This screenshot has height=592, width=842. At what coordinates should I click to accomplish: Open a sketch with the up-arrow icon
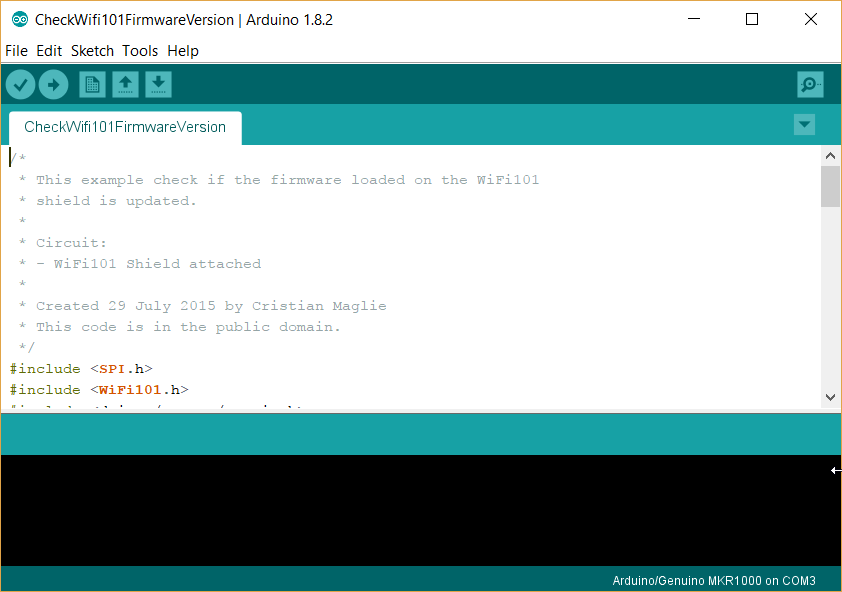(x=125, y=85)
